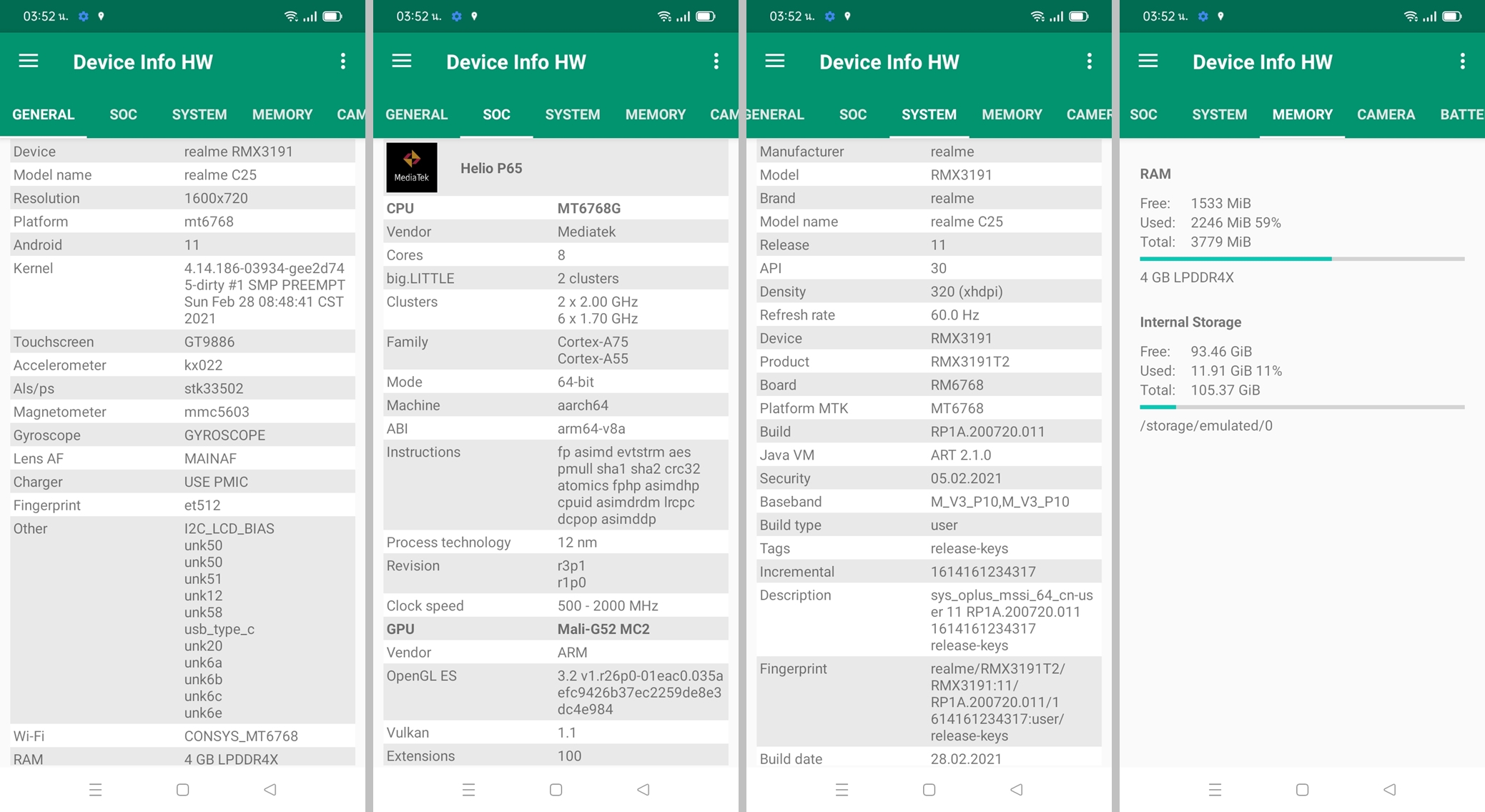Tap home square icon in MEMORY screen
The image size is (1485, 812).
tap(1303, 789)
